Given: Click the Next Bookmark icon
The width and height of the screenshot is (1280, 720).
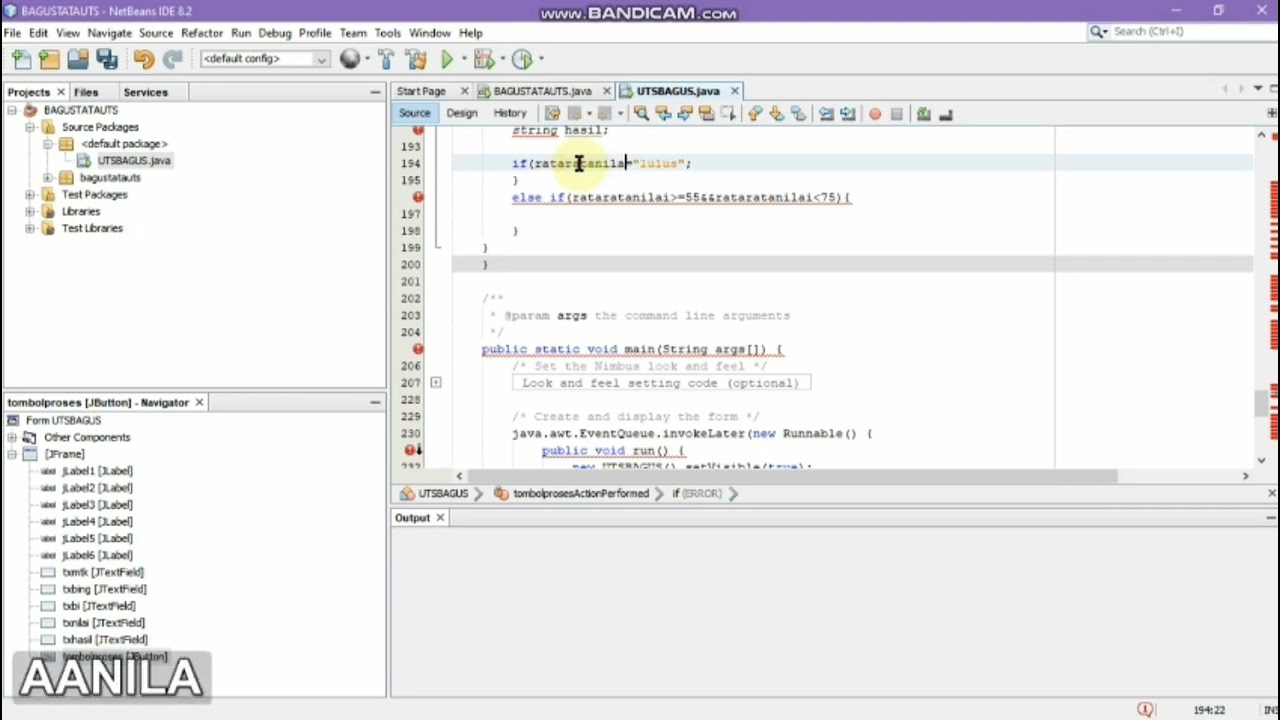Looking at the screenshot, I should tap(776, 114).
